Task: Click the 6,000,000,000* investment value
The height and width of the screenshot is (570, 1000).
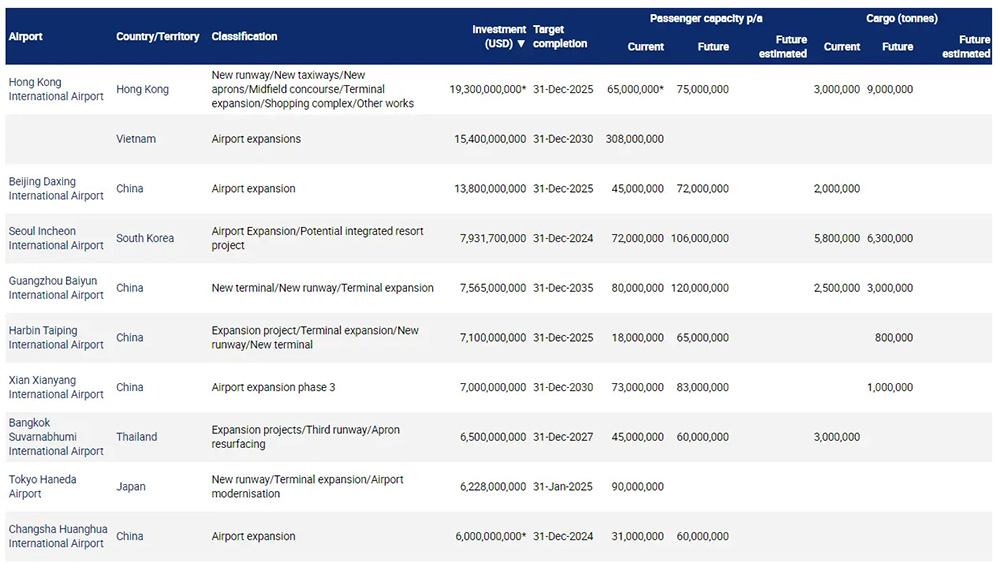Action: (491, 536)
